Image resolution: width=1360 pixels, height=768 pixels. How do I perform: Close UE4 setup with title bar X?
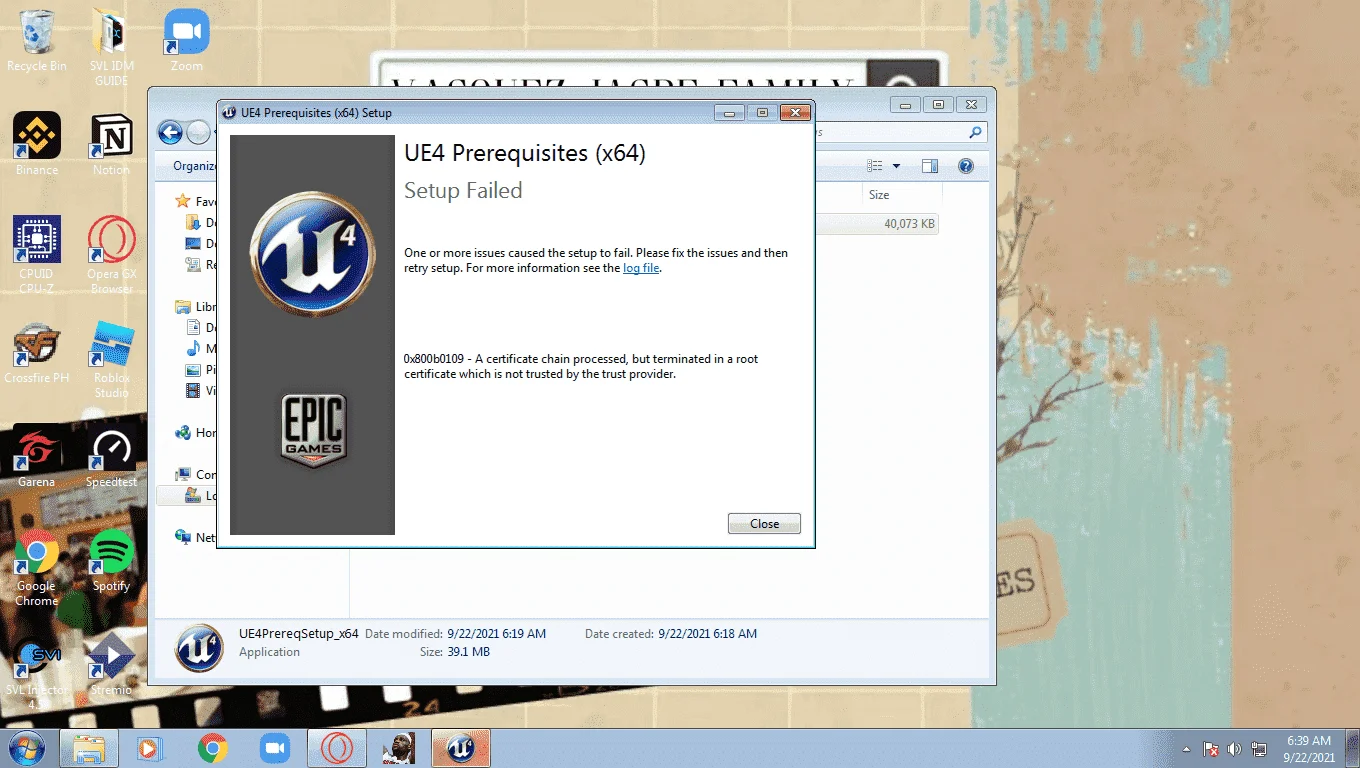coord(794,112)
